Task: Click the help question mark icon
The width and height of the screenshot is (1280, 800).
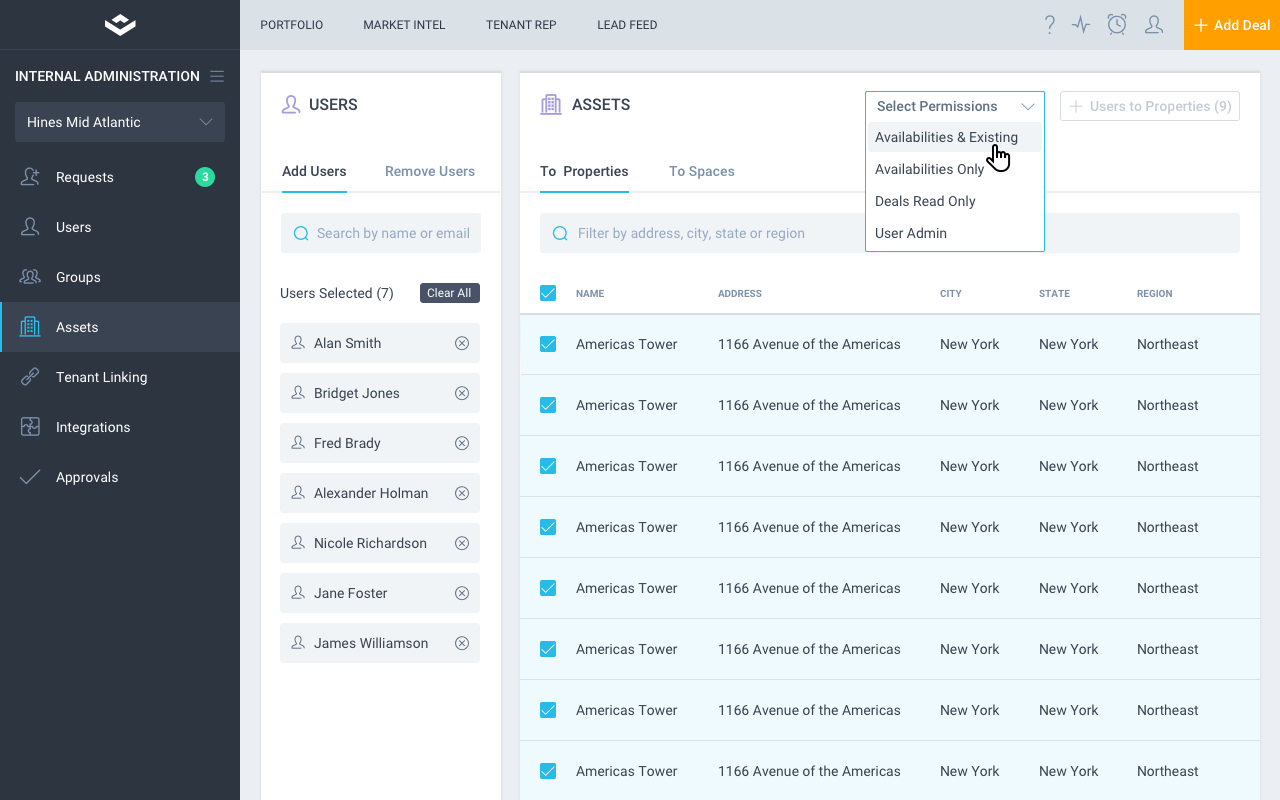Action: (x=1049, y=25)
